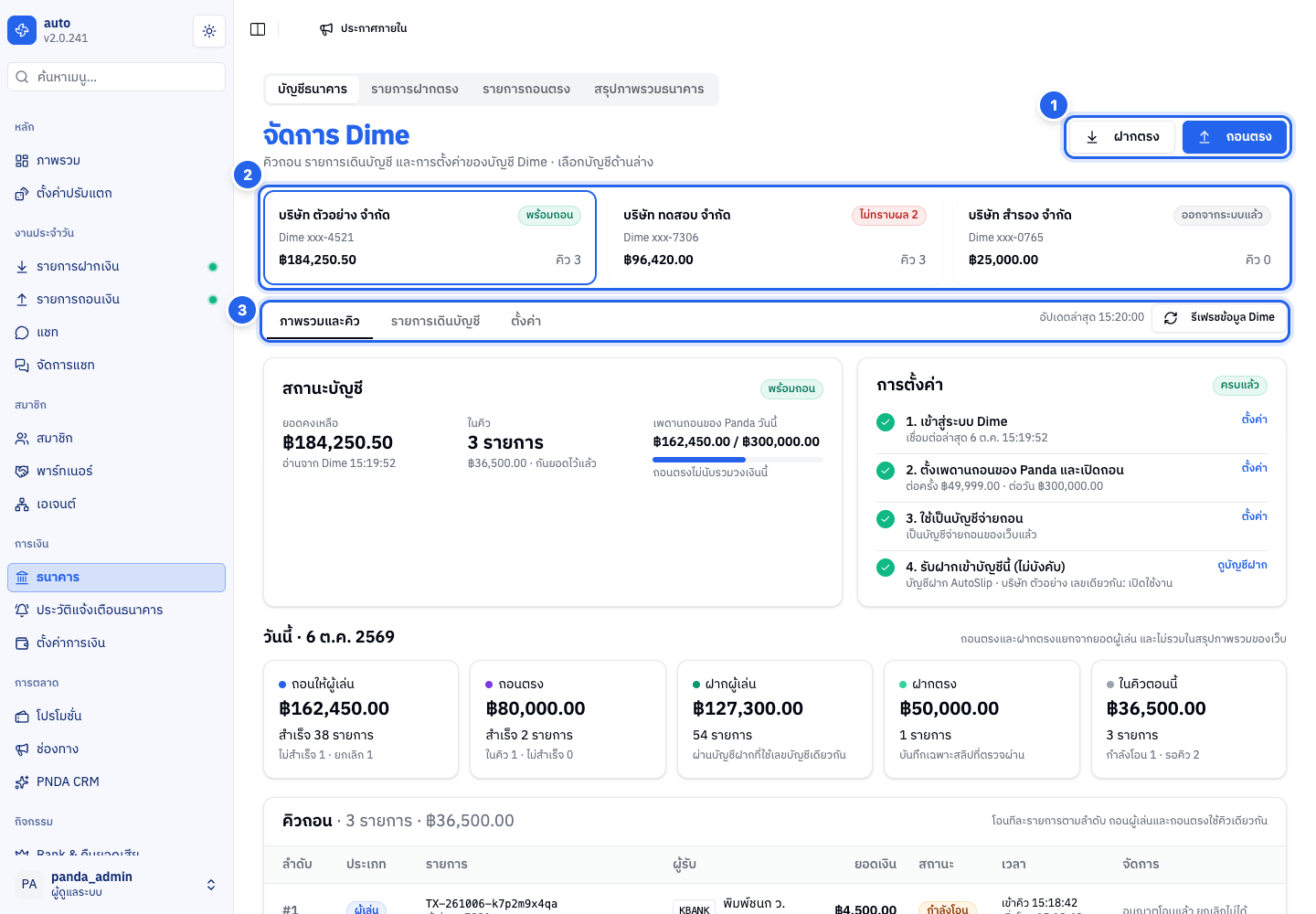Collapse sidebar with the panel toggle icon
The image size is (1316, 914).
pyautogui.click(x=258, y=29)
